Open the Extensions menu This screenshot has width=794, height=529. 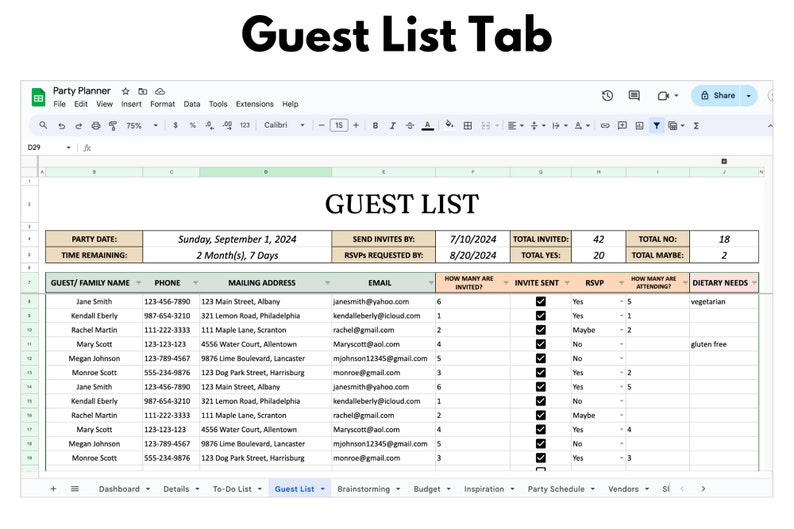coord(255,104)
